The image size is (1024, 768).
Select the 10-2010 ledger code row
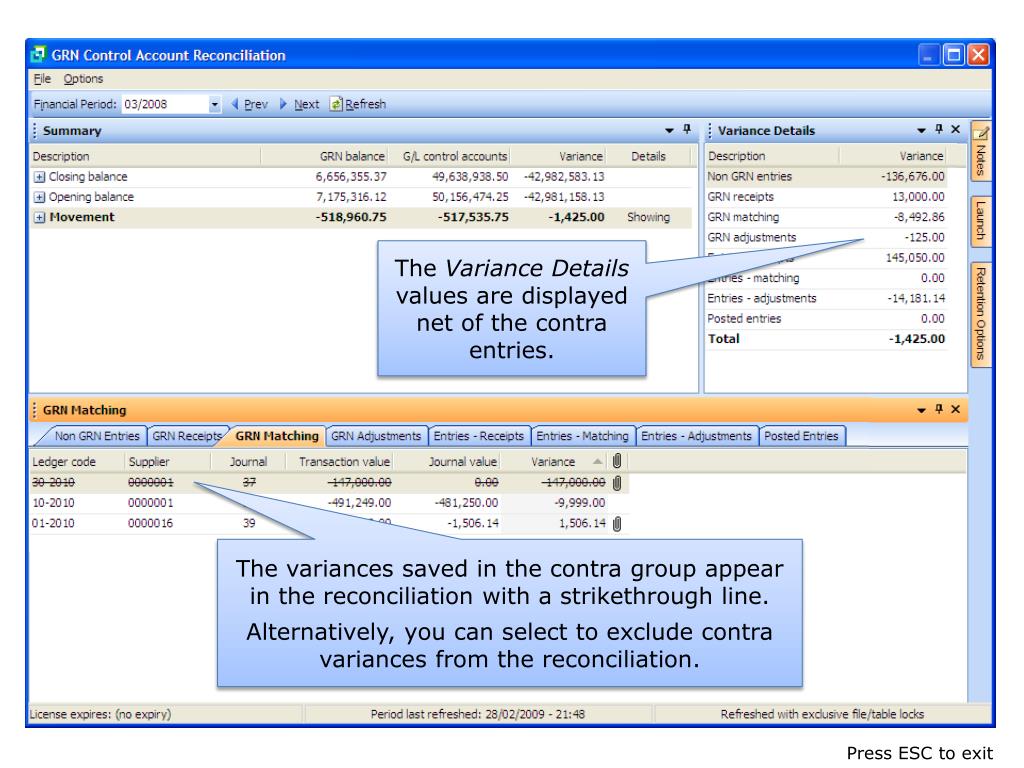pos(329,503)
